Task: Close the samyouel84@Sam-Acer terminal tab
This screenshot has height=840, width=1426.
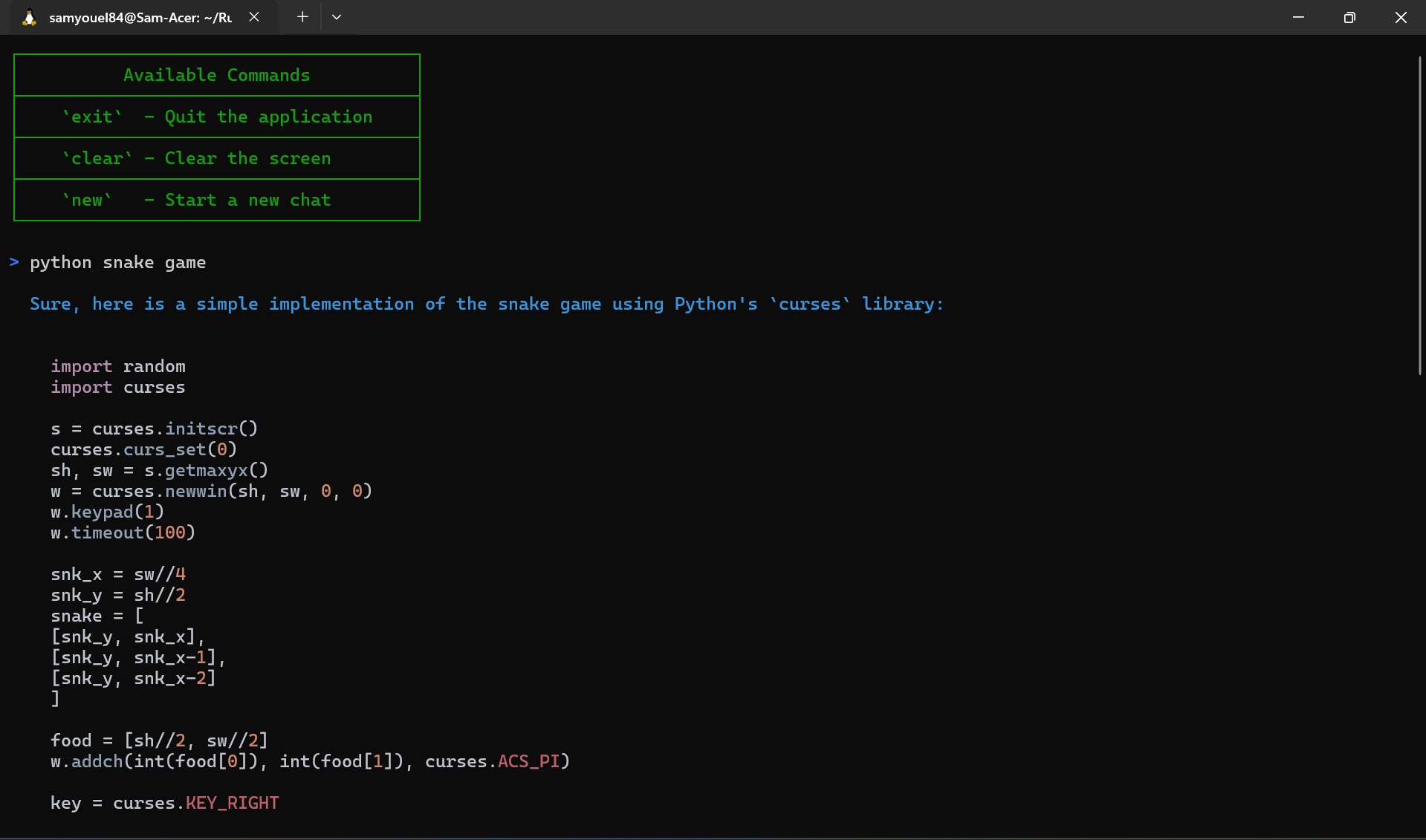Action: [x=254, y=17]
